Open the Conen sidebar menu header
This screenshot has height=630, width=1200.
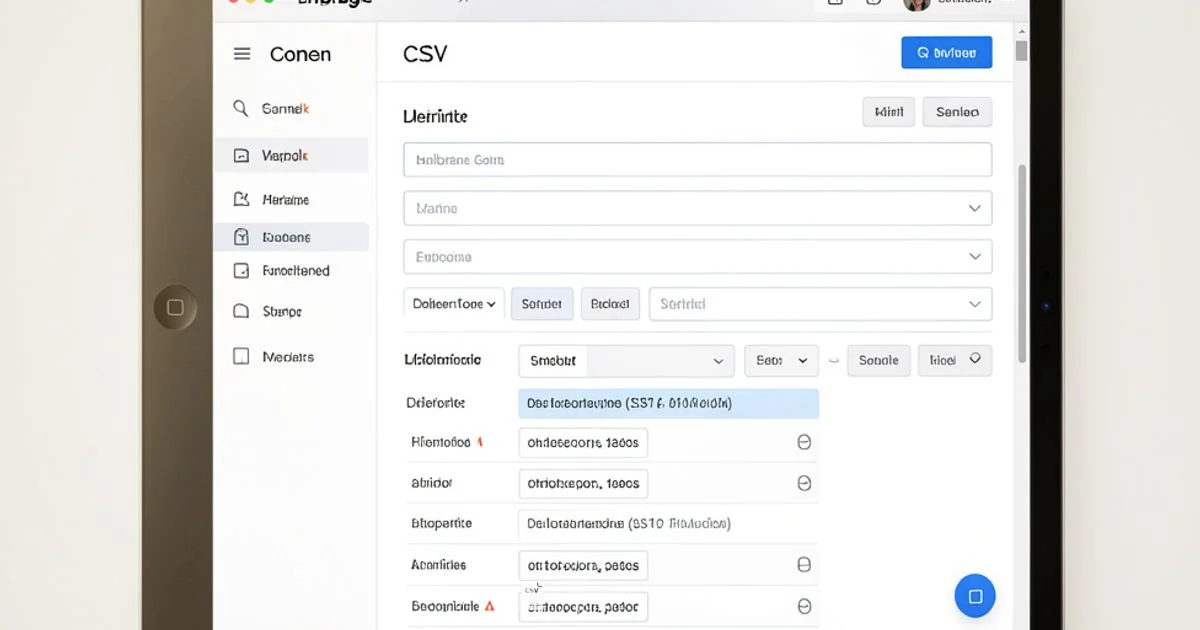click(299, 54)
